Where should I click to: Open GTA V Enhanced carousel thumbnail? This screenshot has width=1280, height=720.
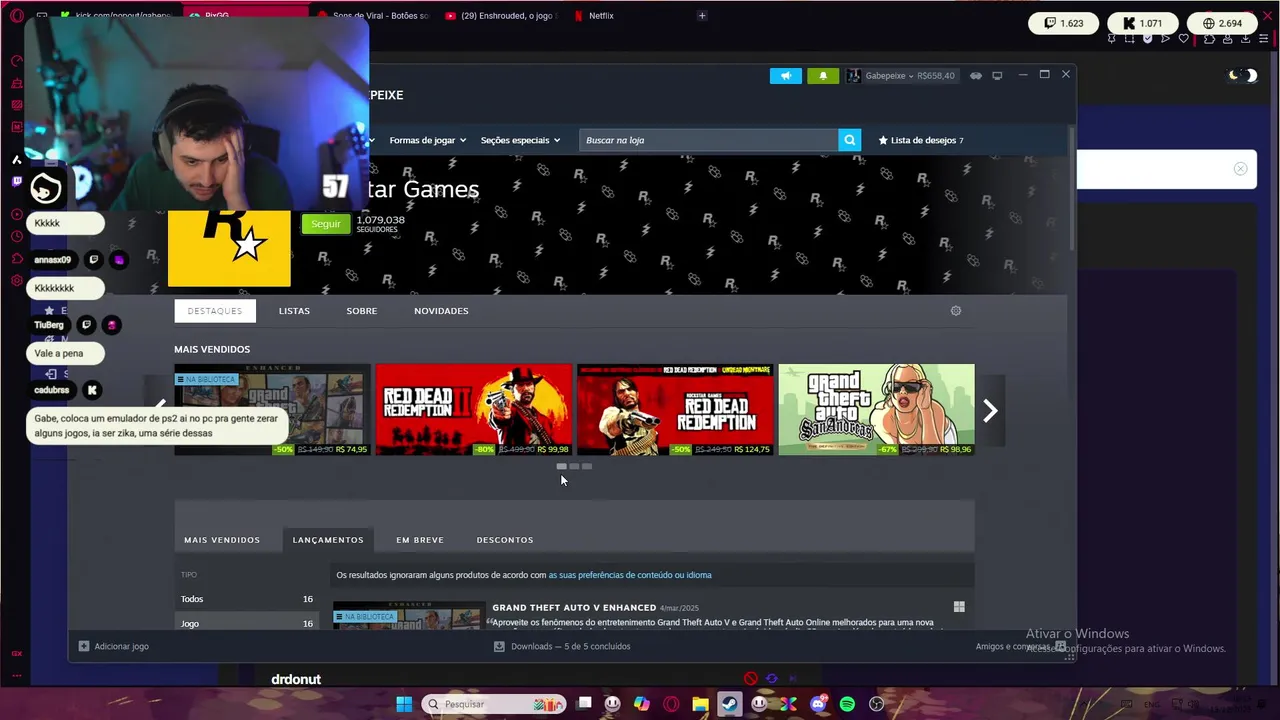point(272,410)
